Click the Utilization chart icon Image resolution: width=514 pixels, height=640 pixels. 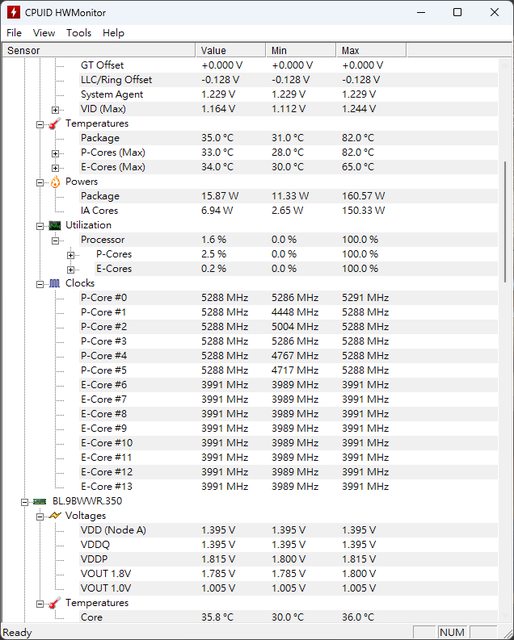[55, 225]
